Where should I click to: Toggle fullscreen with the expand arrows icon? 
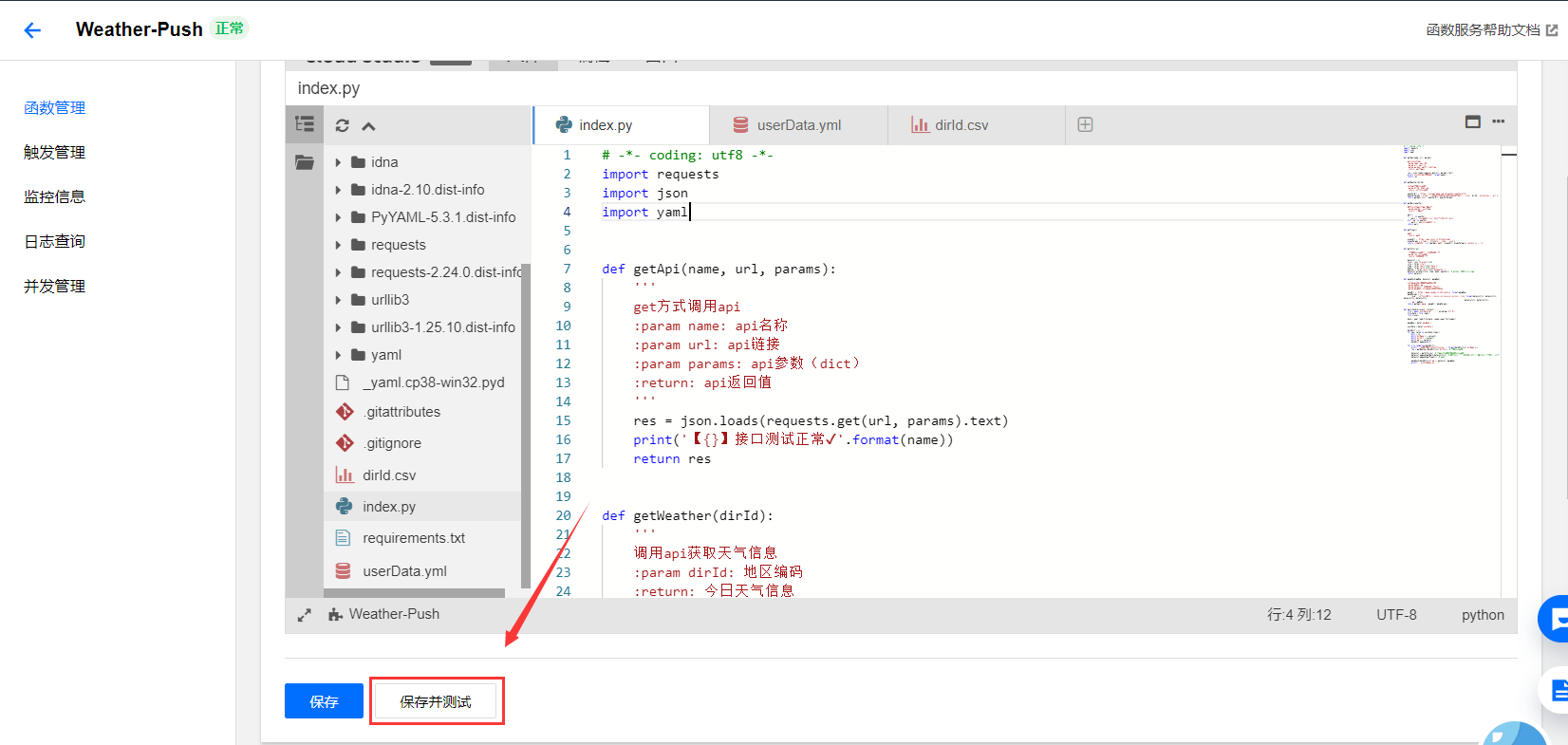[x=304, y=615]
